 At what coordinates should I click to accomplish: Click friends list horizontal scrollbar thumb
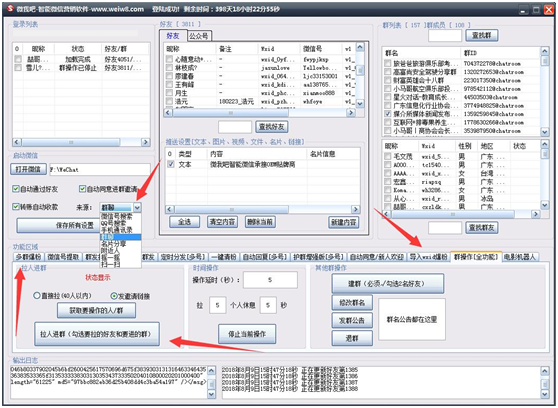pyautogui.click(x=231, y=113)
